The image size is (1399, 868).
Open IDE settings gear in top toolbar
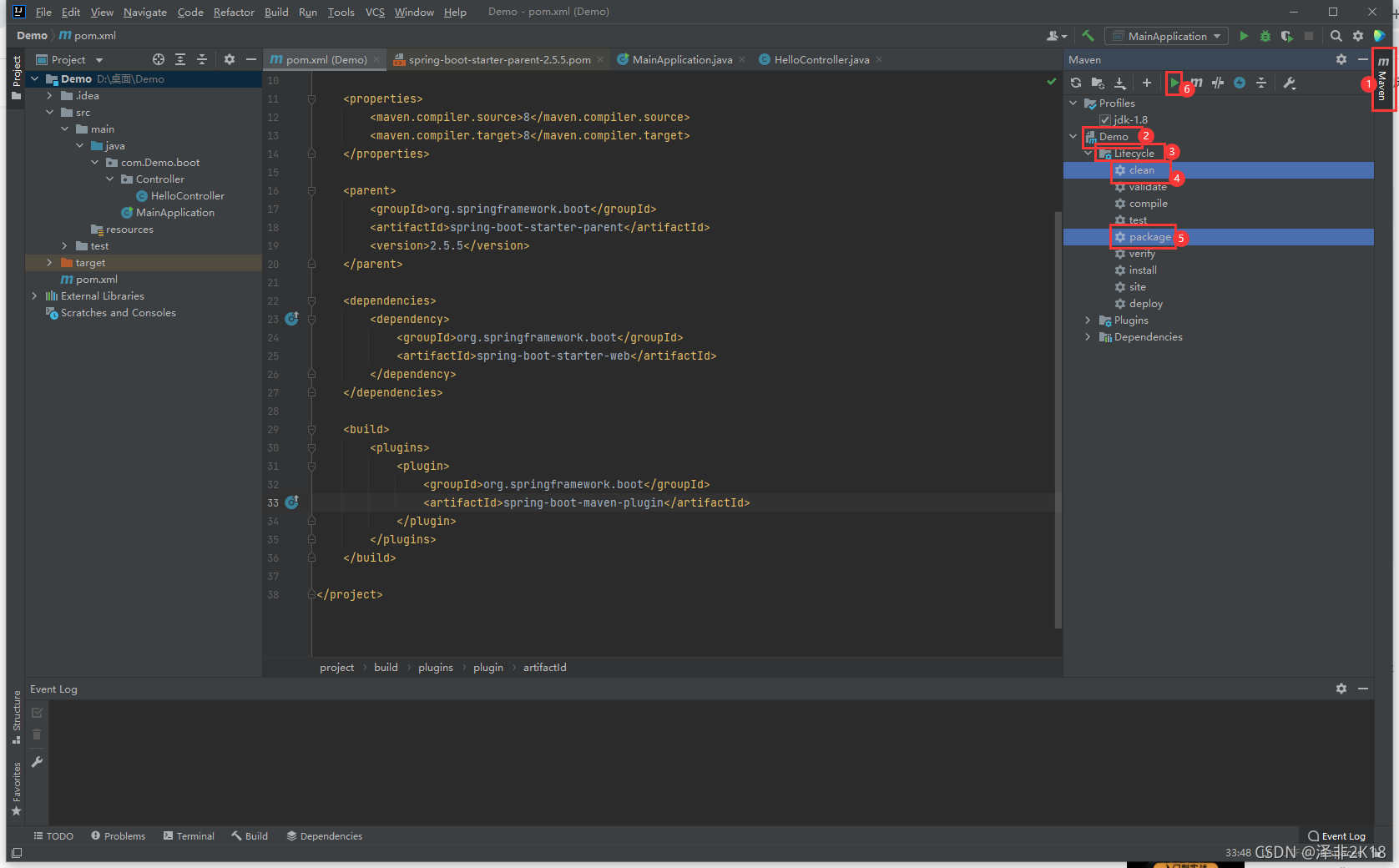click(1358, 36)
